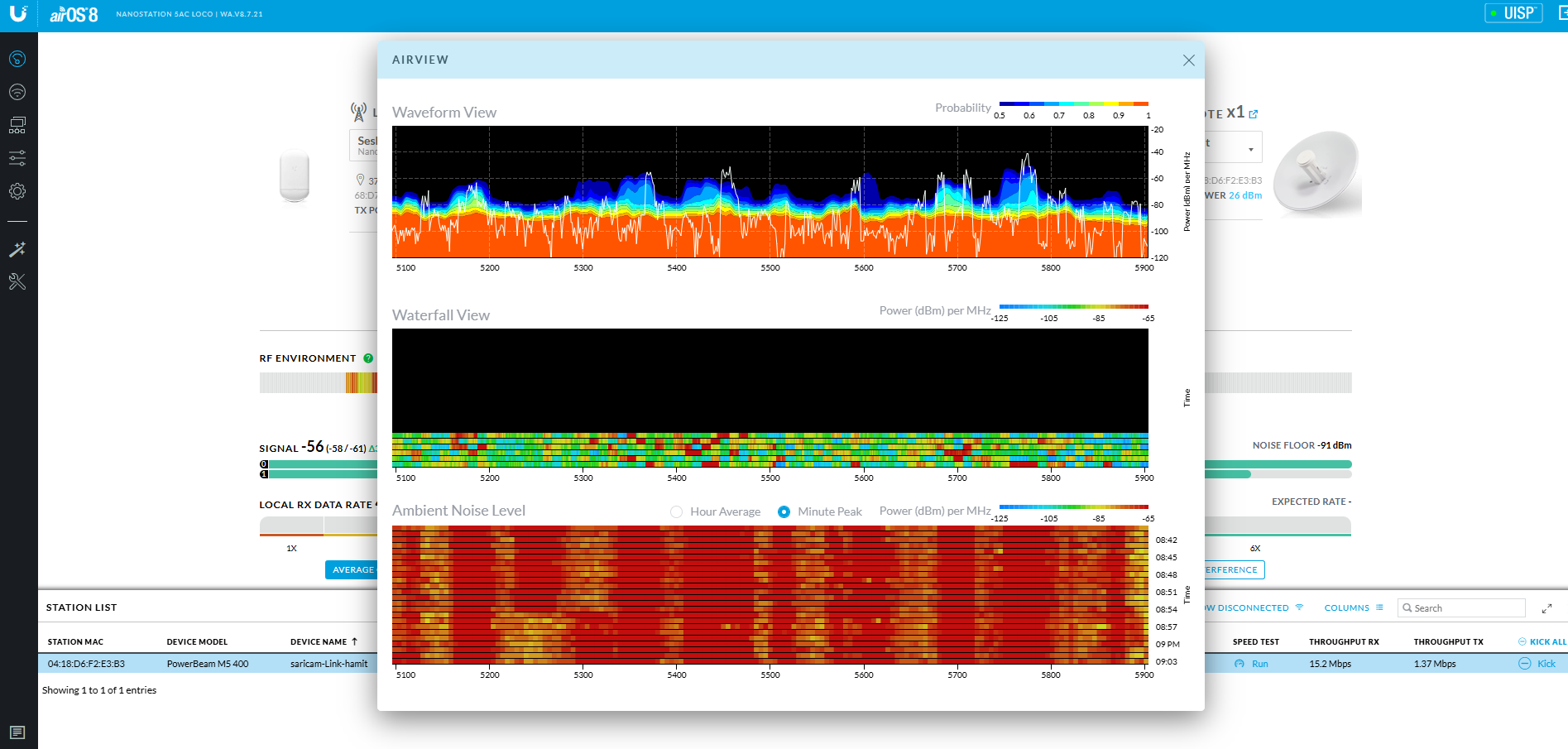Click the RF Environment help icon
Image resolution: width=1568 pixels, height=749 pixels.
pos(368,358)
